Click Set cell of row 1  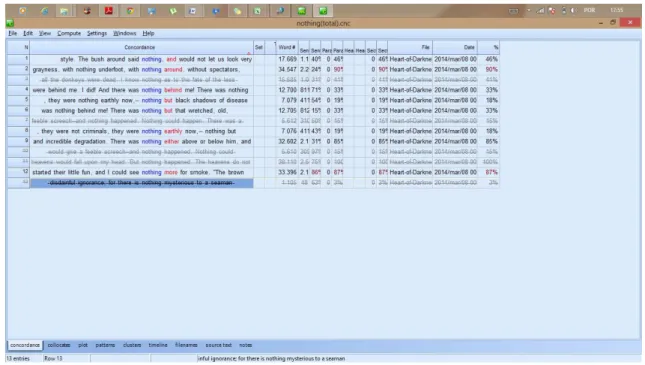pyautogui.click(x=259, y=59)
